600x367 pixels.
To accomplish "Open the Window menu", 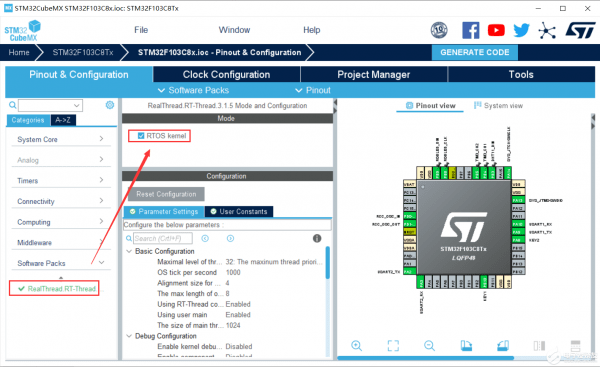I will (234, 30).
